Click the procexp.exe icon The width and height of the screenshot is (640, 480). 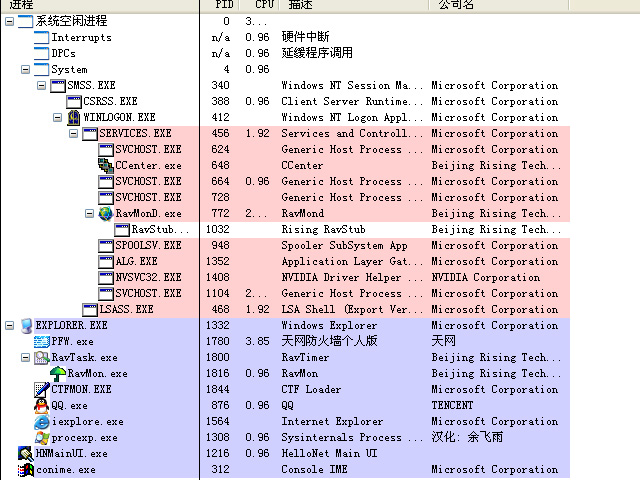[42, 438]
